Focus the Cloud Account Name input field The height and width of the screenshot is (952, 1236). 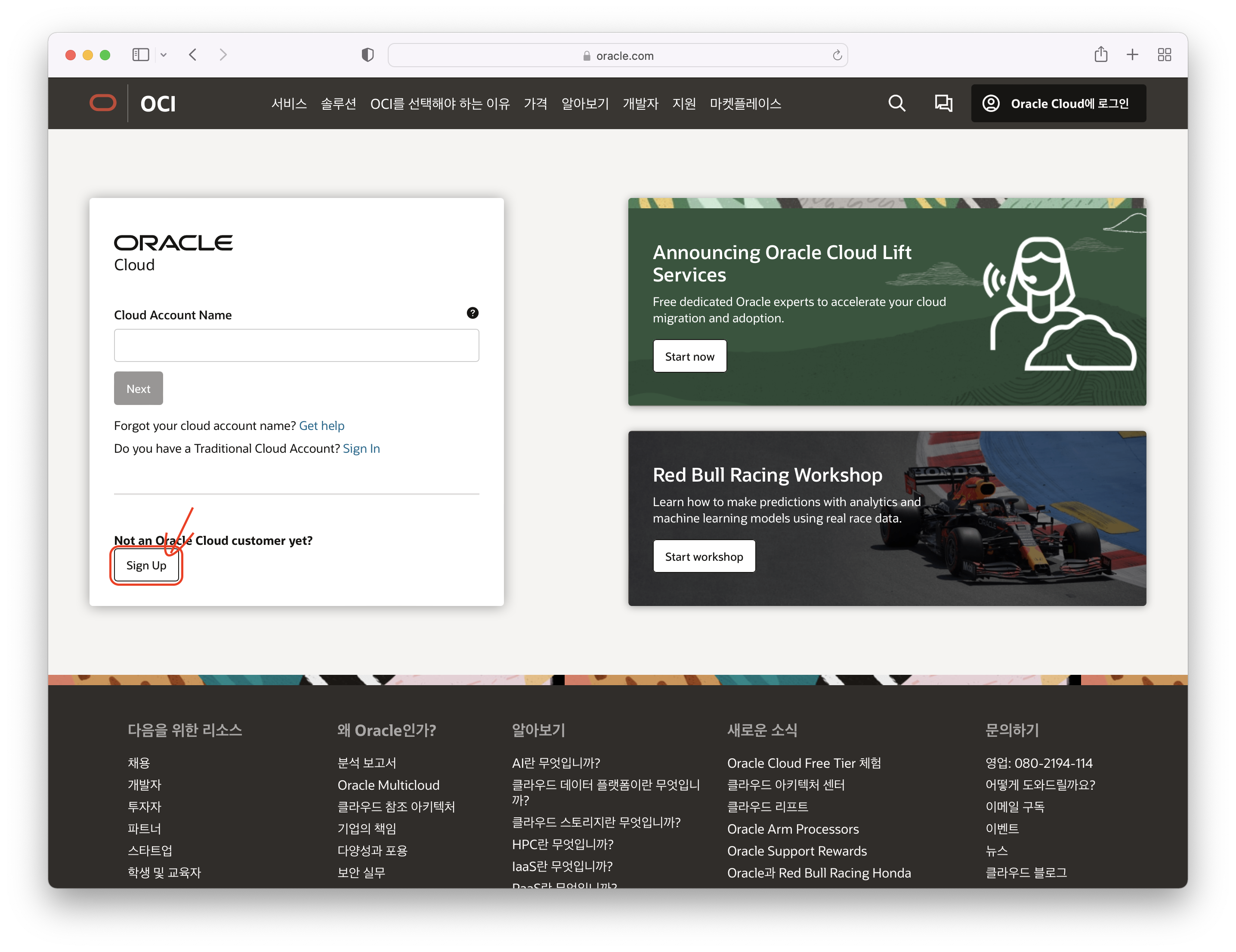[x=296, y=345]
